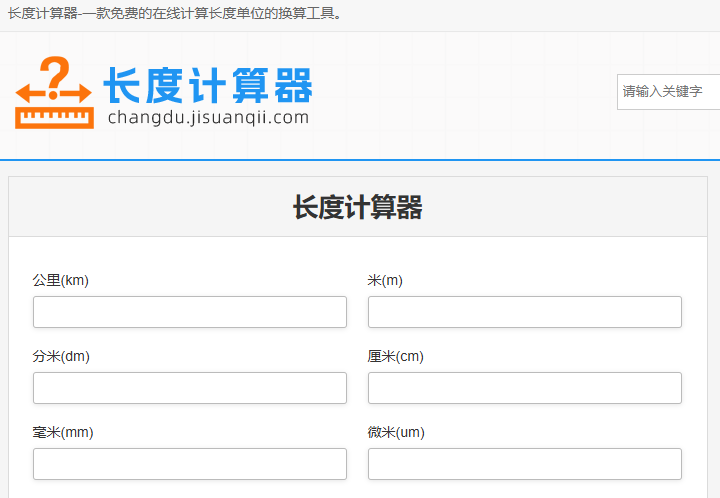The image size is (720, 498).
Task: Place the cursor in the 微米(um) field
Action: 524,464
